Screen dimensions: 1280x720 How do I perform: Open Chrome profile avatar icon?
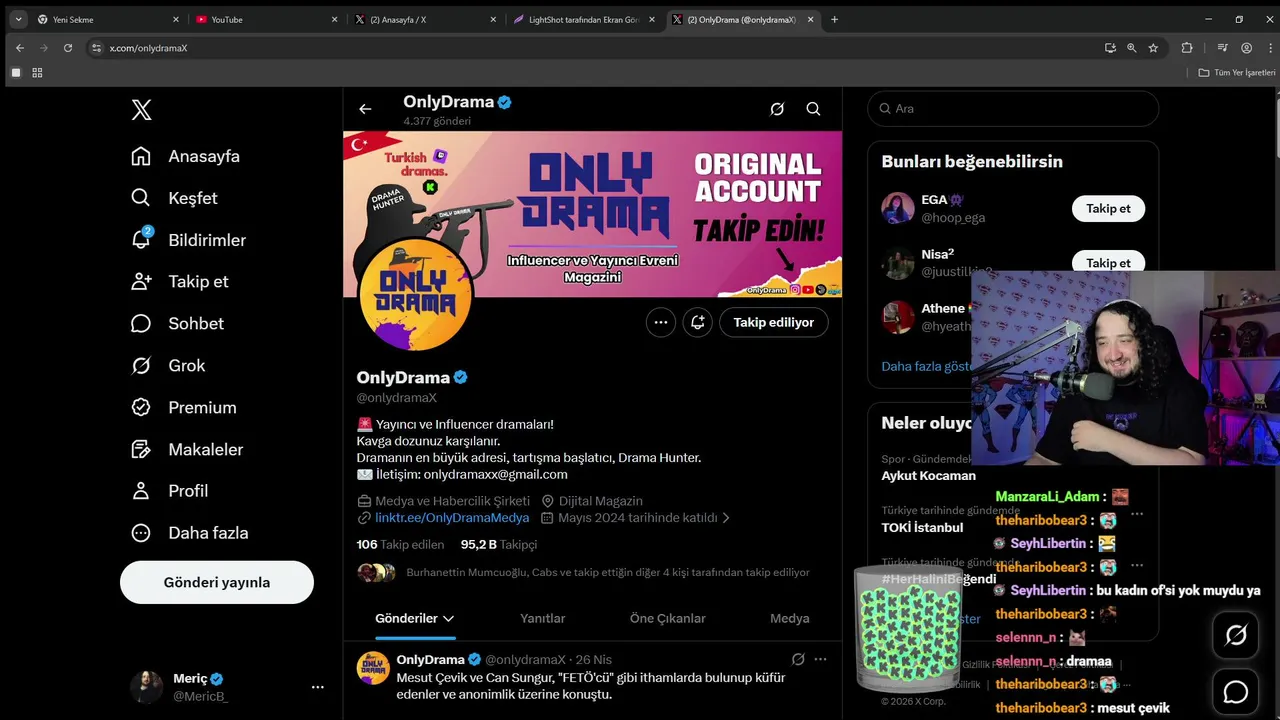point(1246,47)
